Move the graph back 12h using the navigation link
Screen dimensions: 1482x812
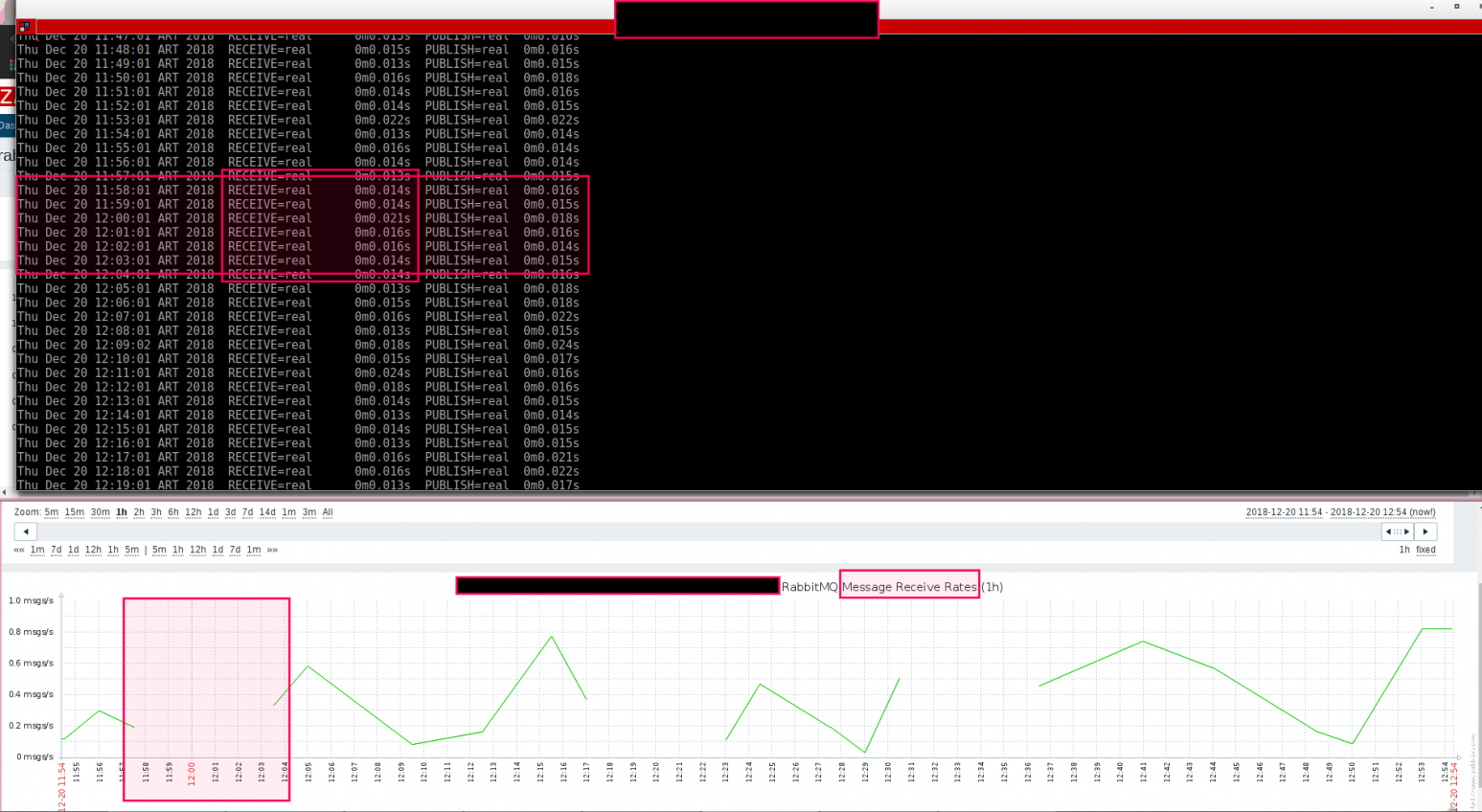[x=92, y=550]
